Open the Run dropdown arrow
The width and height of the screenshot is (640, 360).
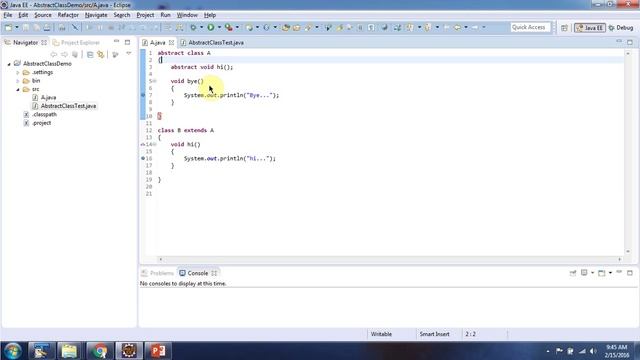coord(219,27)
